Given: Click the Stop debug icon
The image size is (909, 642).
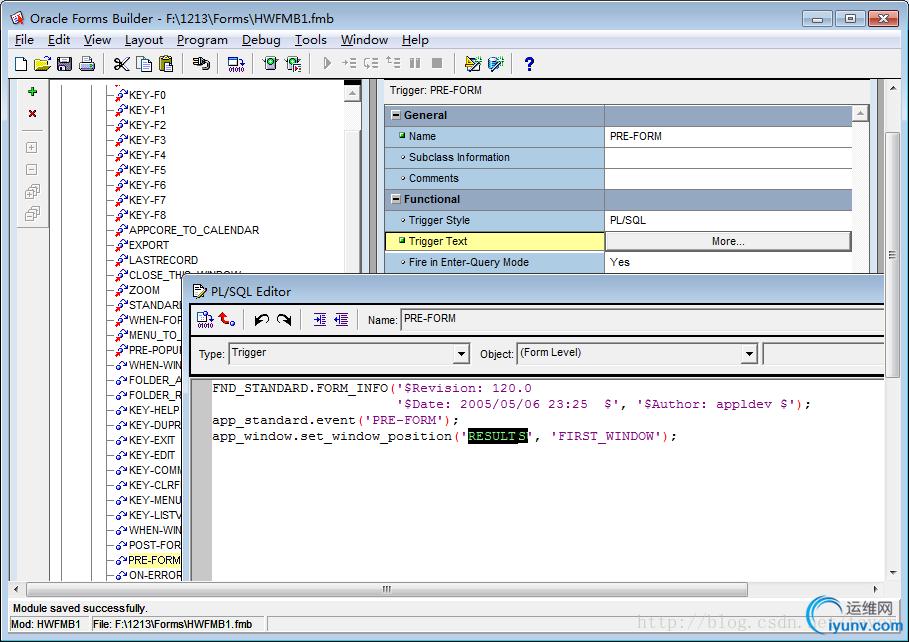Looking at the screenshot, I should [x=437, y=63].
